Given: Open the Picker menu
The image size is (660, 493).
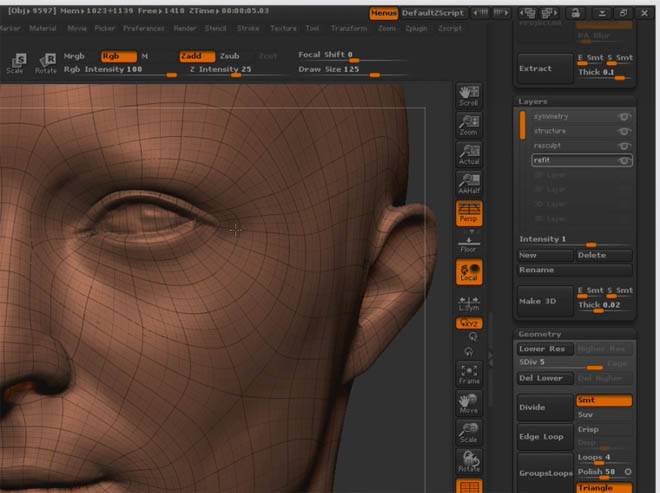Looking at the screenshot, I should pos(104,28).
